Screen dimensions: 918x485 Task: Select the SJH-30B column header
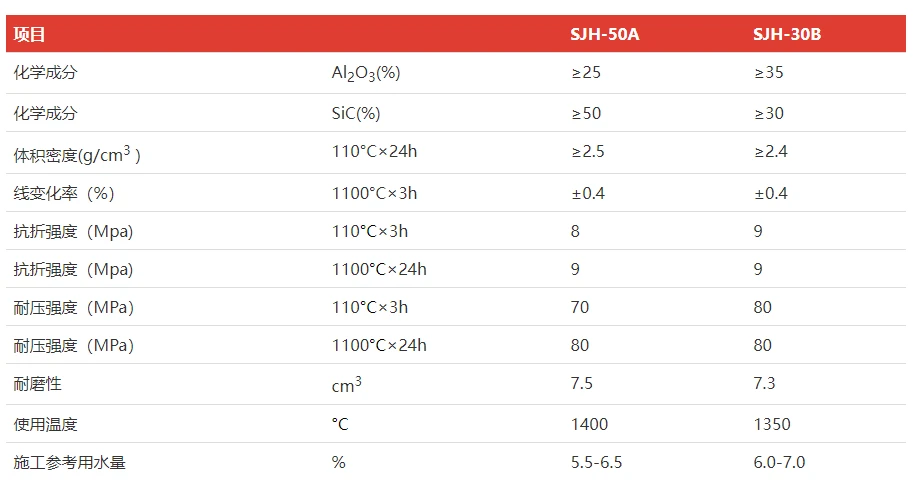pos(787,35)
